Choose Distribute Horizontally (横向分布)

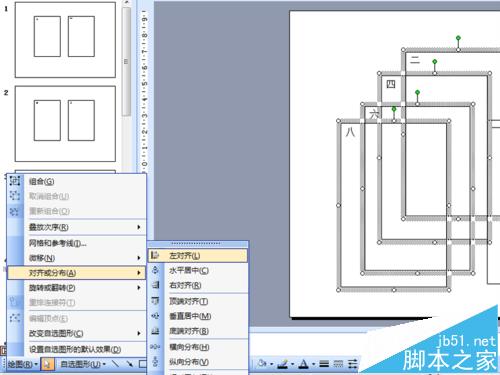(198, 347)
